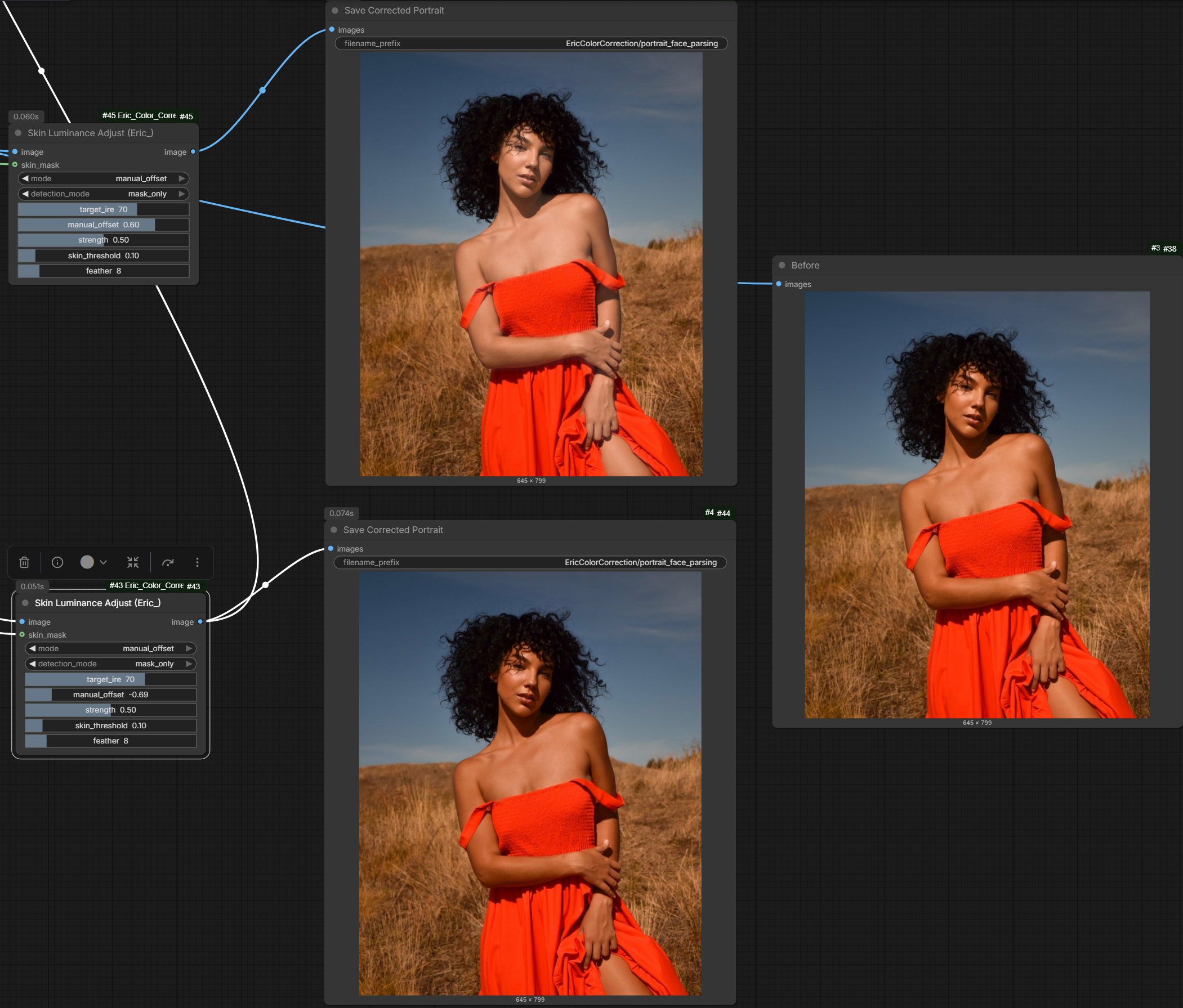Select next mode option on node #45
The width and height of the screenshot is (1183, 1008).
pos(182,178)
